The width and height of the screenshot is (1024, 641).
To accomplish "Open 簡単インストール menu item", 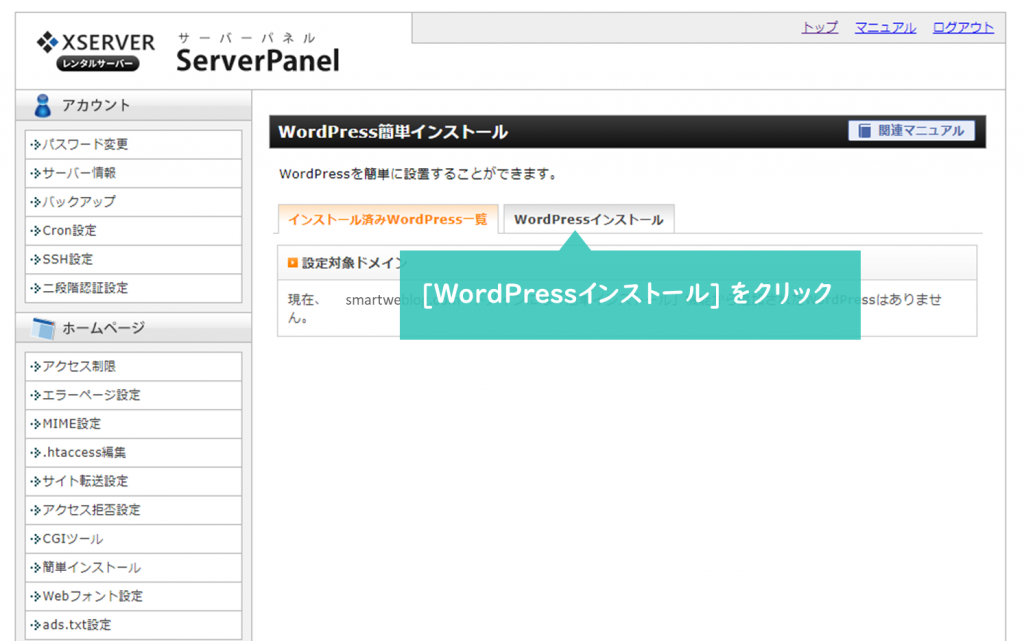I will (x=133, y=567).
